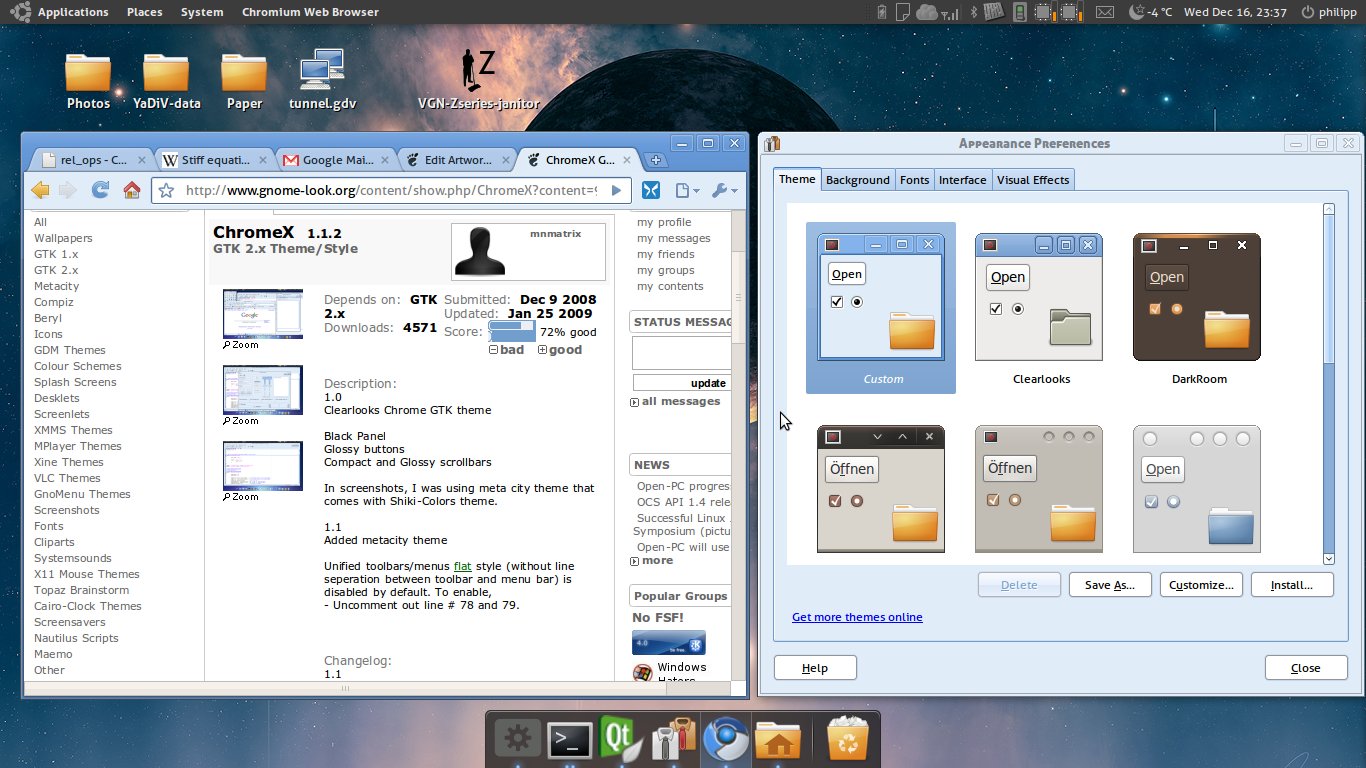Click the mail envelope tray icon
This screenshot has width=1366, height=768.
(1104, 12)
